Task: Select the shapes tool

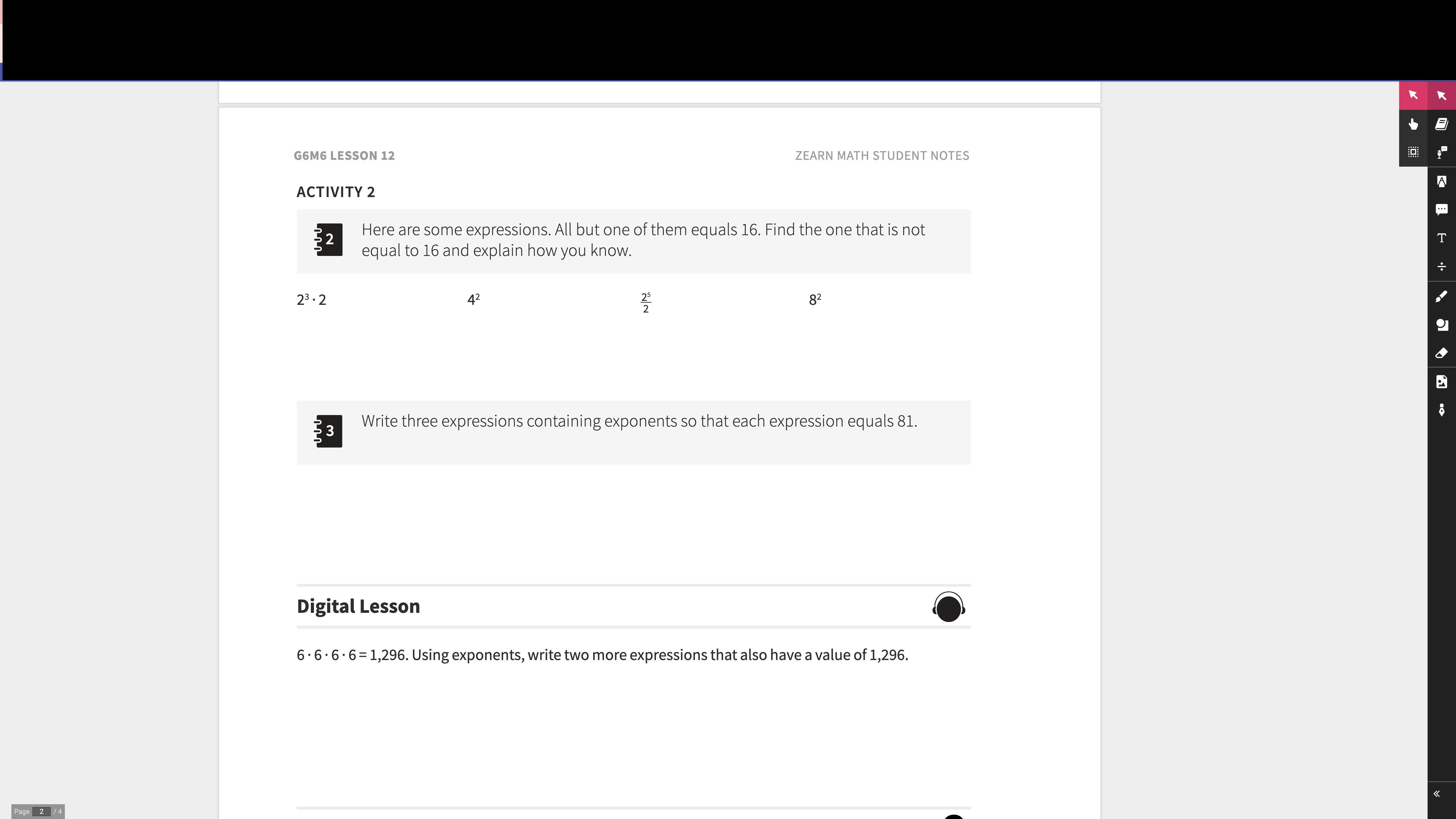Action: 1442,324
